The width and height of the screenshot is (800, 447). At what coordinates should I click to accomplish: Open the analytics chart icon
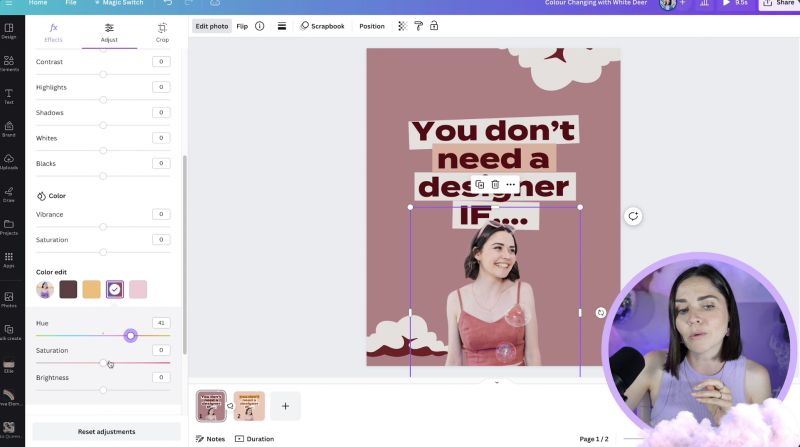click(x=704, y=4)
